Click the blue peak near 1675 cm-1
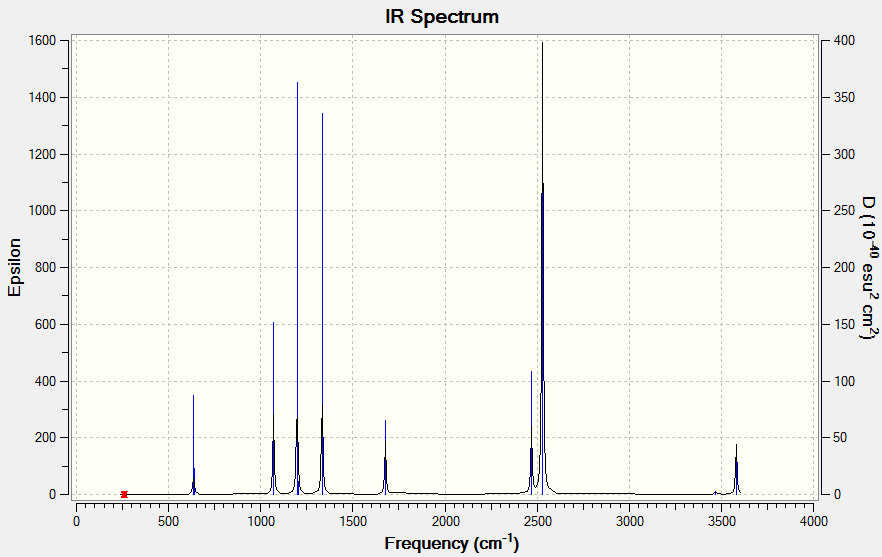The image size is (882, 557). pos(385,457)
